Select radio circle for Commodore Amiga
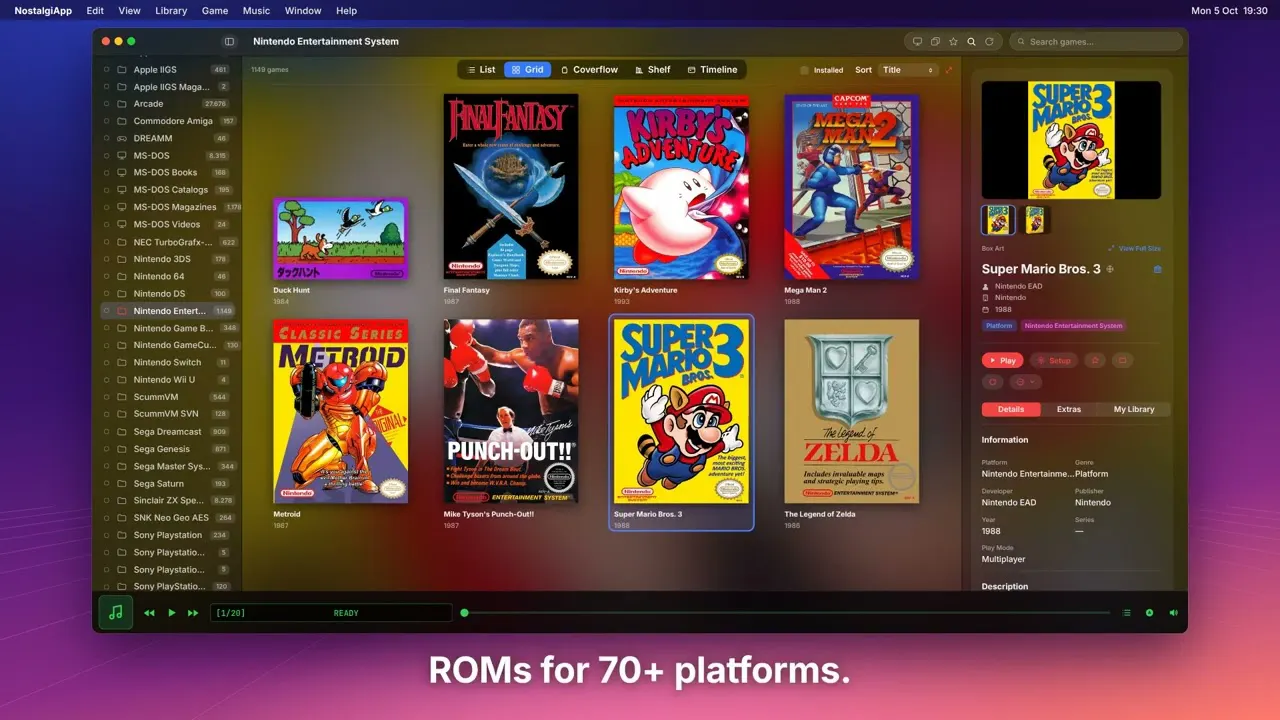1280x720 pixels. (x=106, y=121)
